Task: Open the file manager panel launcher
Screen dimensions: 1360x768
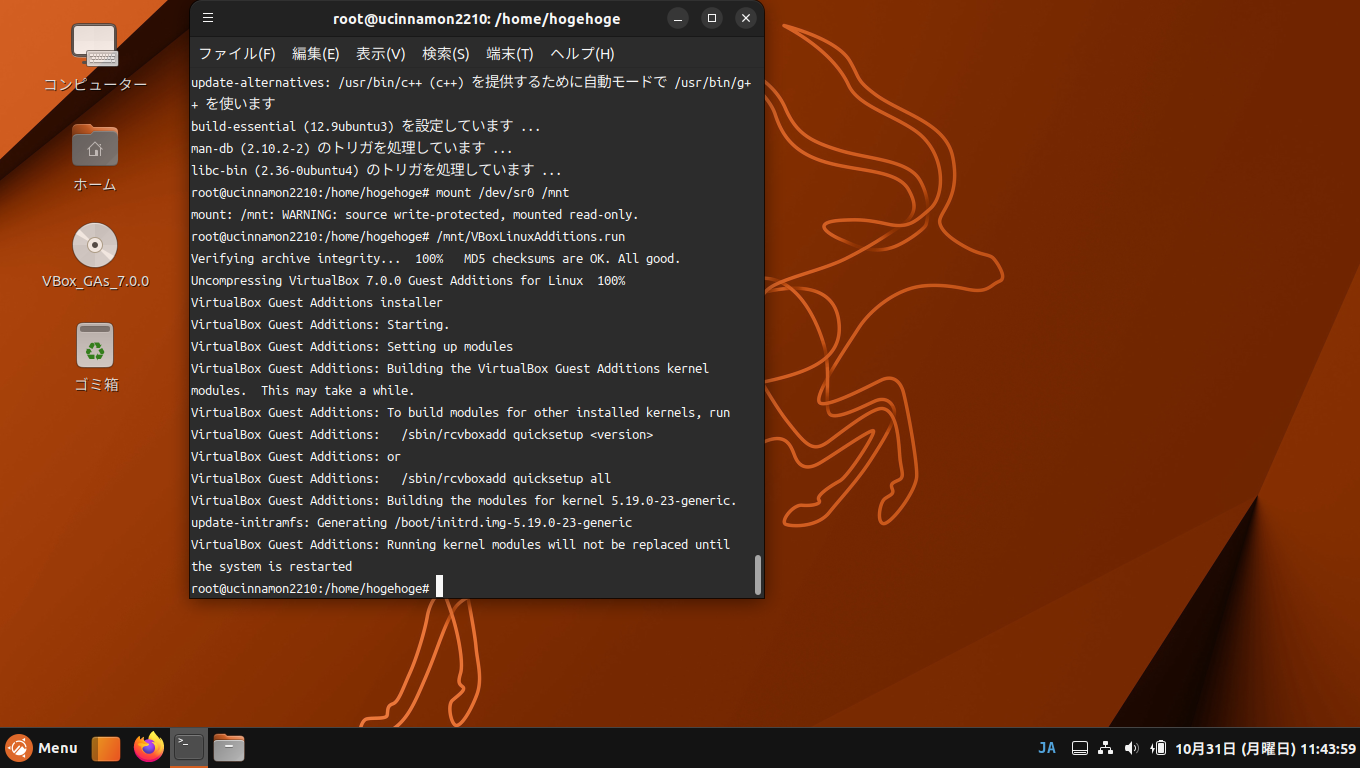Action: (229, 748)
